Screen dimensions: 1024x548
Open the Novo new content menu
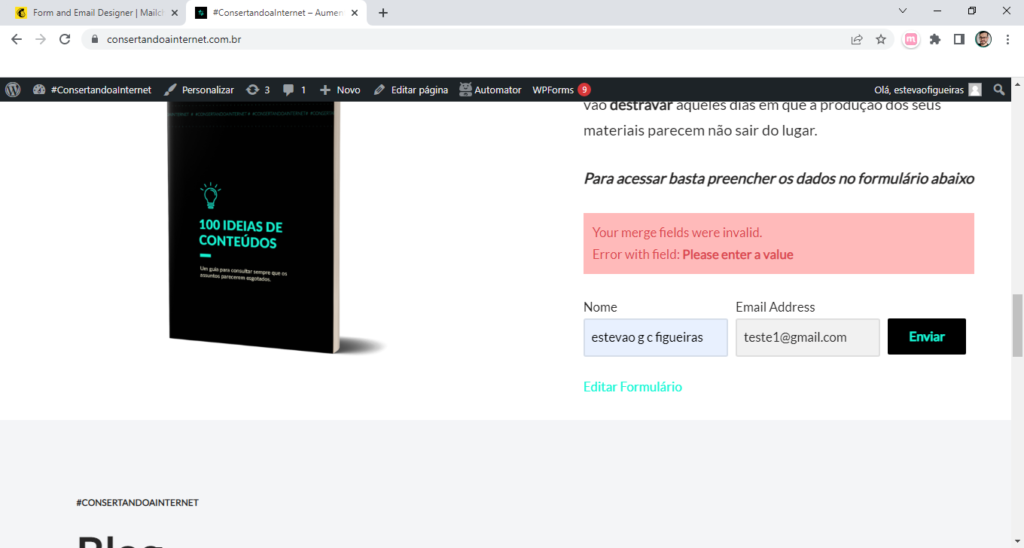(x=340, y=89)
